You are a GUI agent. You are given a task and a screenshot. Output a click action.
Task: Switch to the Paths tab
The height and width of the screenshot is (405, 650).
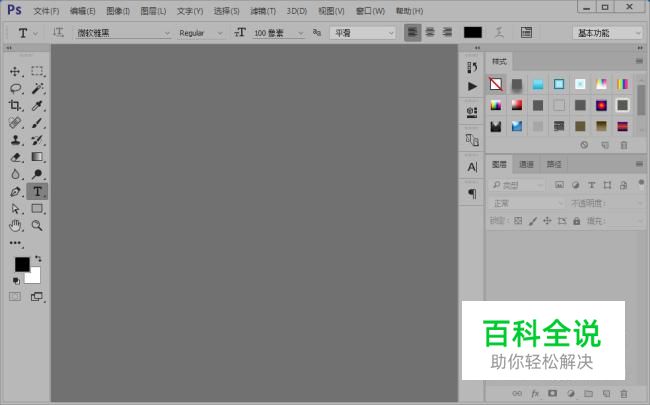point(554,165)
